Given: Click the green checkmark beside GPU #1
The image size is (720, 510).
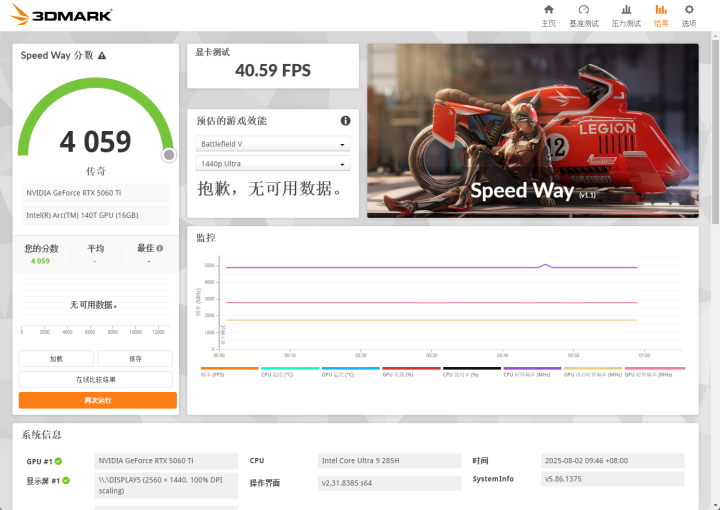Looking at the screenshot, I should pos(58,461).
